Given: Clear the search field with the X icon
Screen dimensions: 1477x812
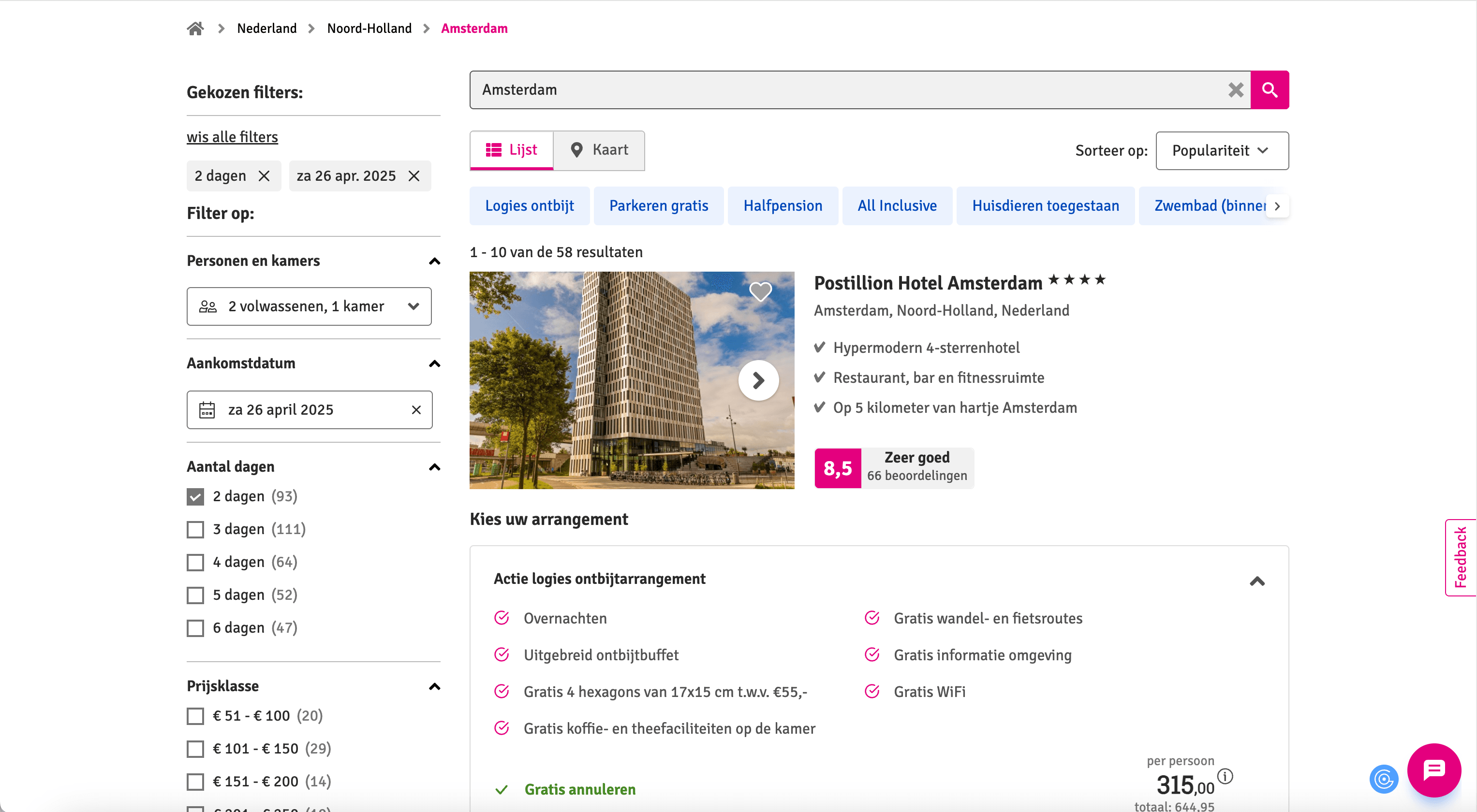Looking at the screenshot, I should click(x=1236, y=89).
